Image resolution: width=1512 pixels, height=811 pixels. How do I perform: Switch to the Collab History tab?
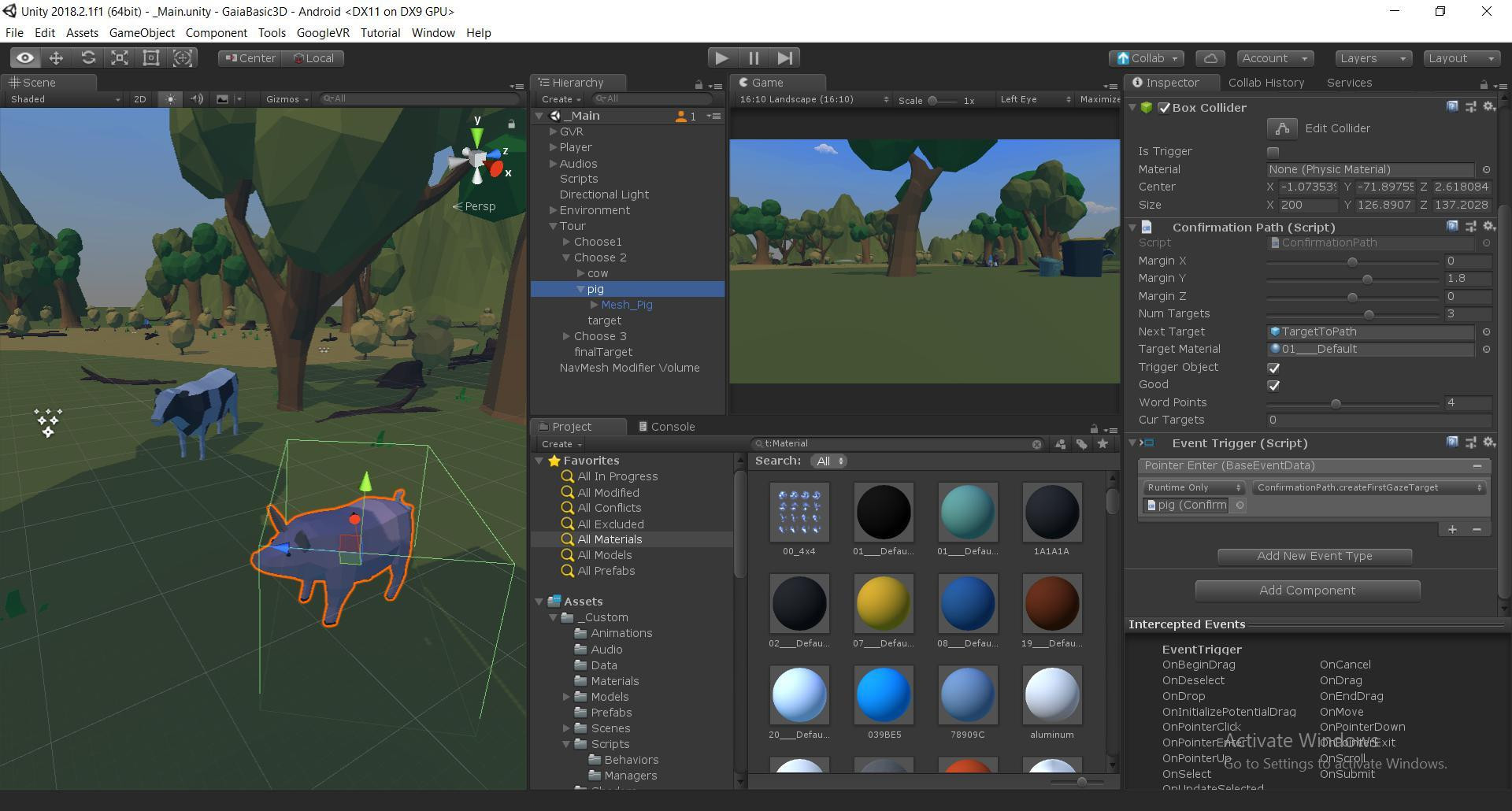point(1266,83)
